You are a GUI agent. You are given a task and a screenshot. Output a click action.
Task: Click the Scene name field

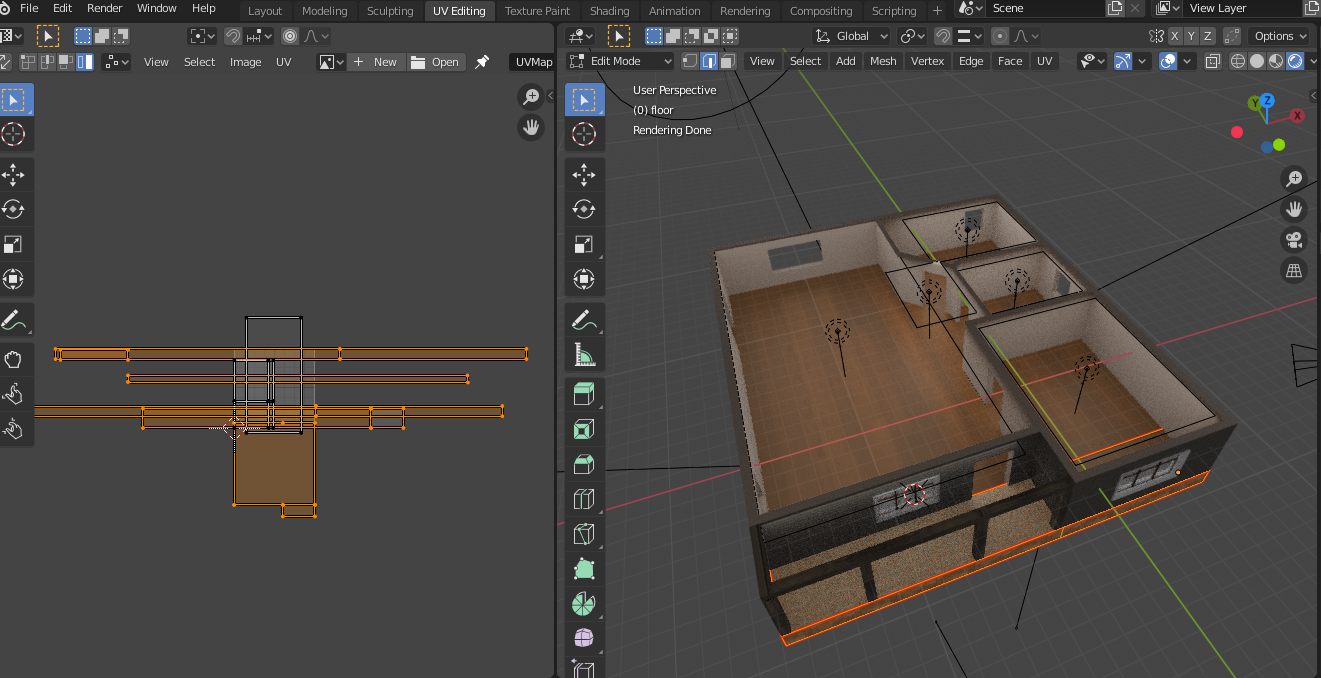pos(1040,9)
